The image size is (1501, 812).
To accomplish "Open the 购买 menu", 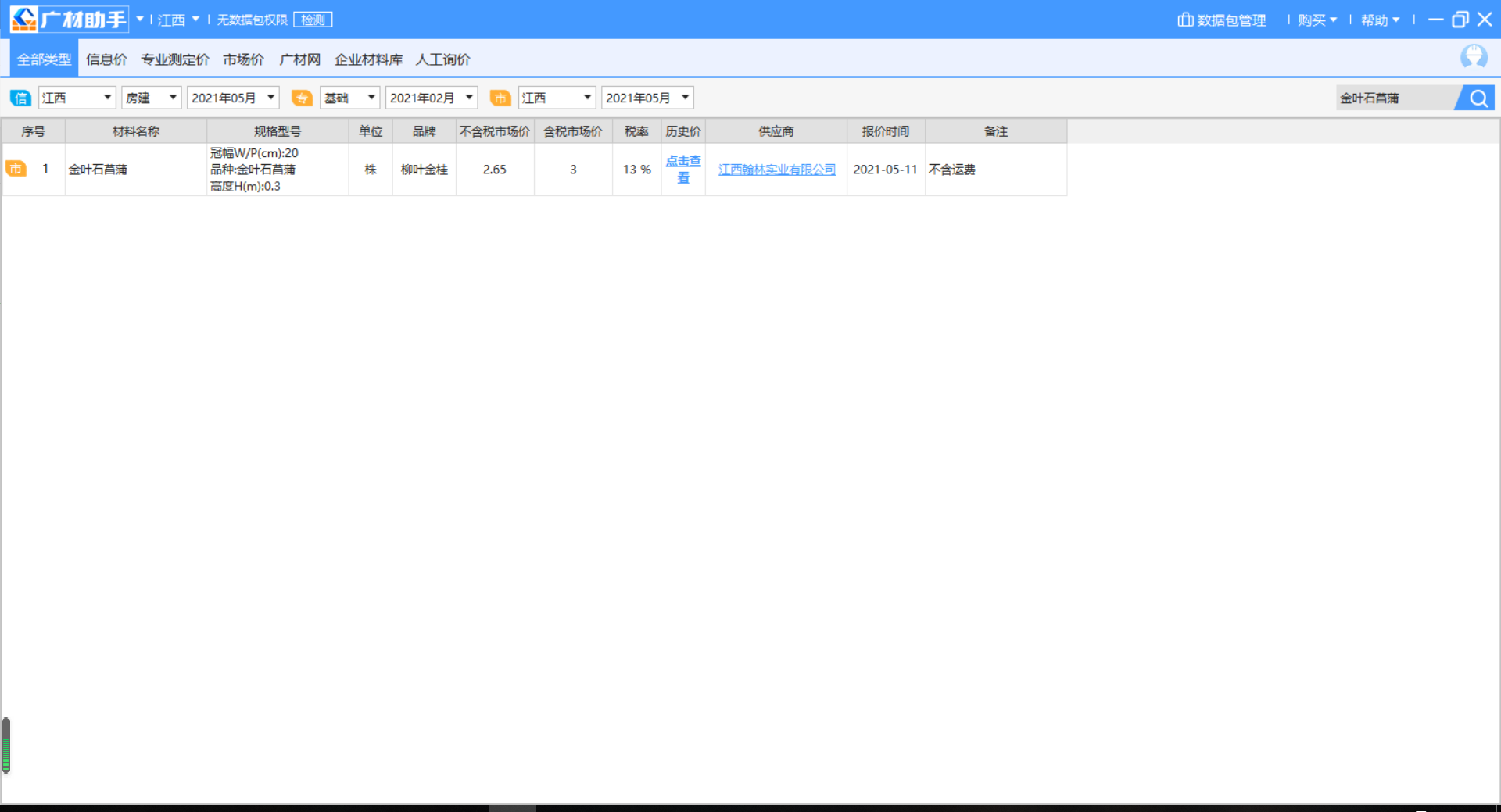I will pyautogui.click(x=1317, y=20).
